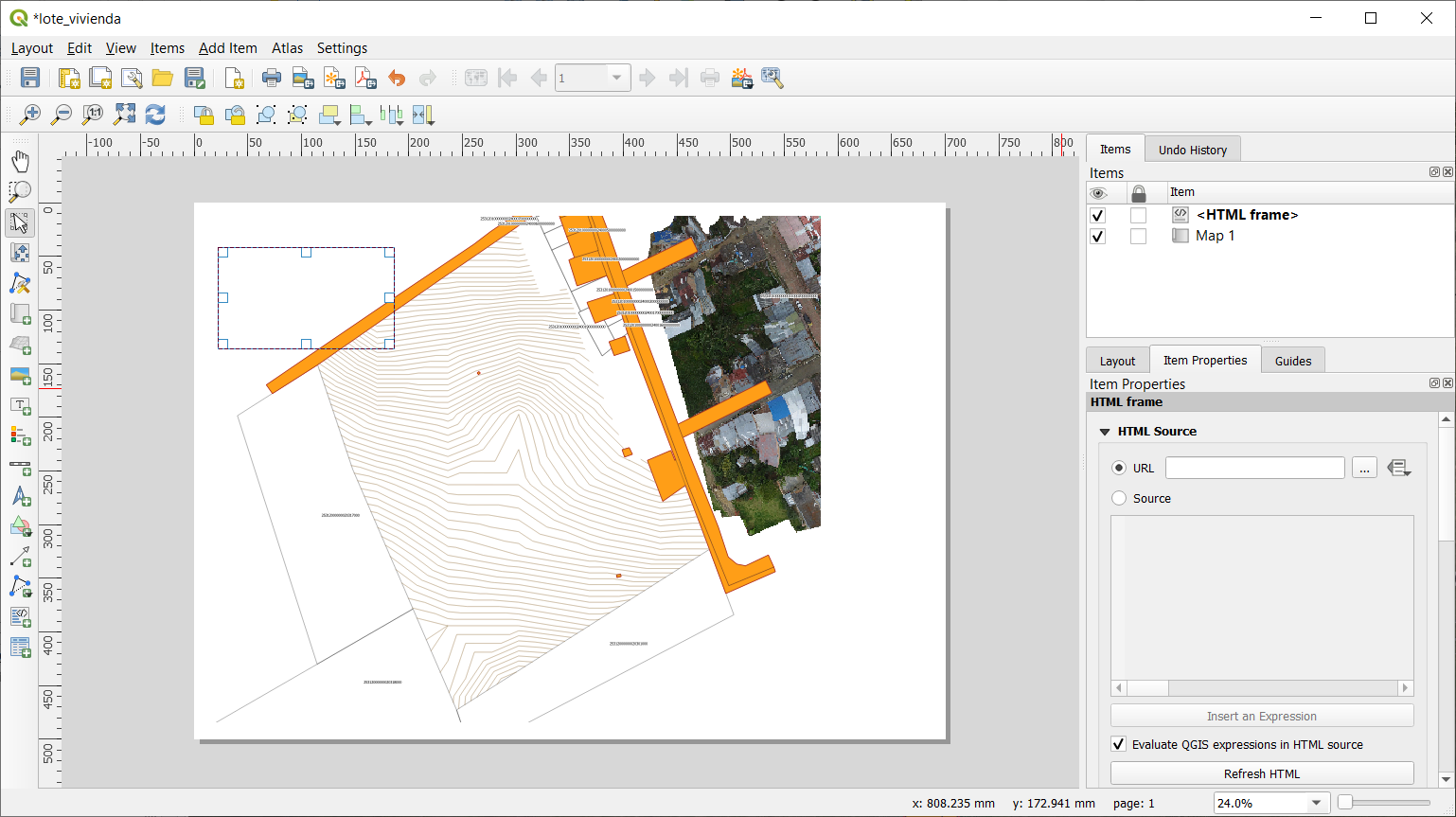Viewport: 1456px width, 817px height.
Task: Switch to the Guides tab
Action: [1292, 361]
